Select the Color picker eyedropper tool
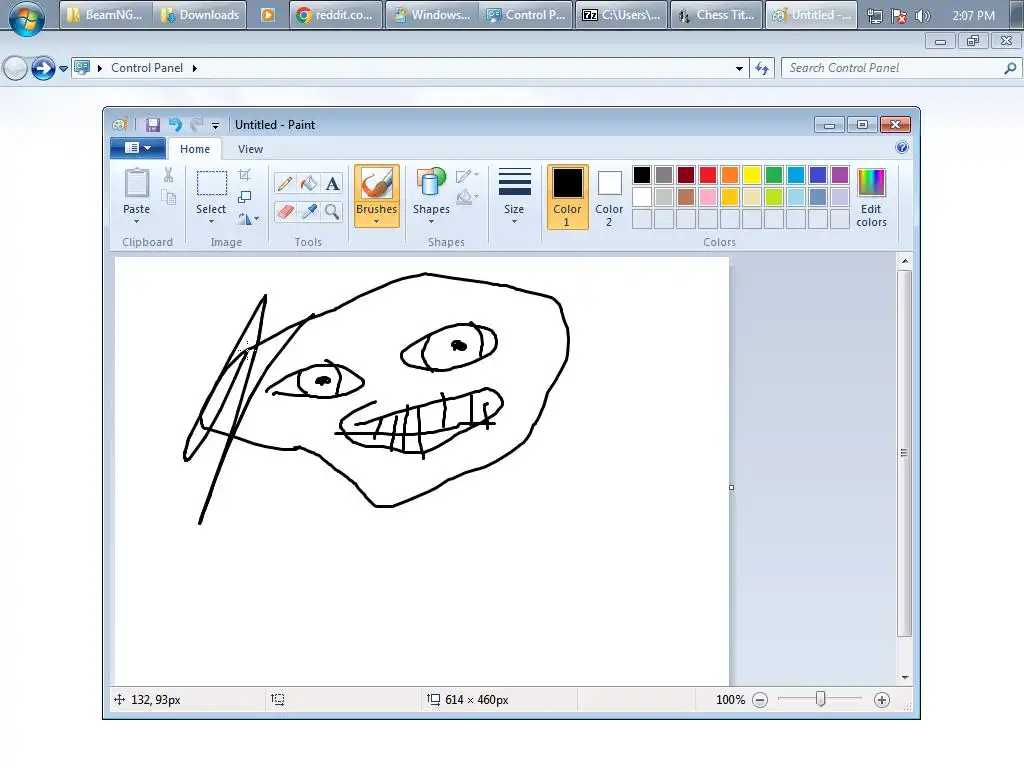 (x=309, y=212)
